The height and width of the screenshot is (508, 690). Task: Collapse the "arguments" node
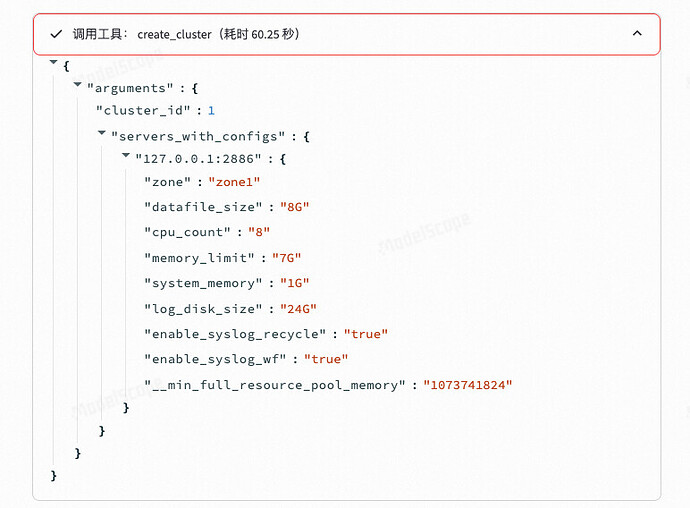(x=77, y=84)
